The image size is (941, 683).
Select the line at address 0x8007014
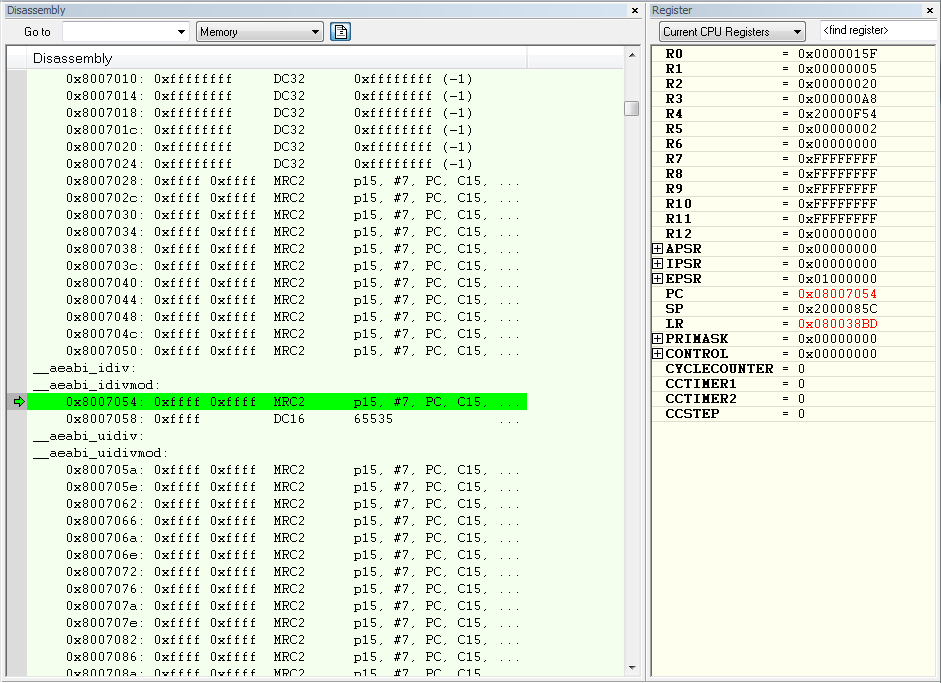tap(277, 95)
